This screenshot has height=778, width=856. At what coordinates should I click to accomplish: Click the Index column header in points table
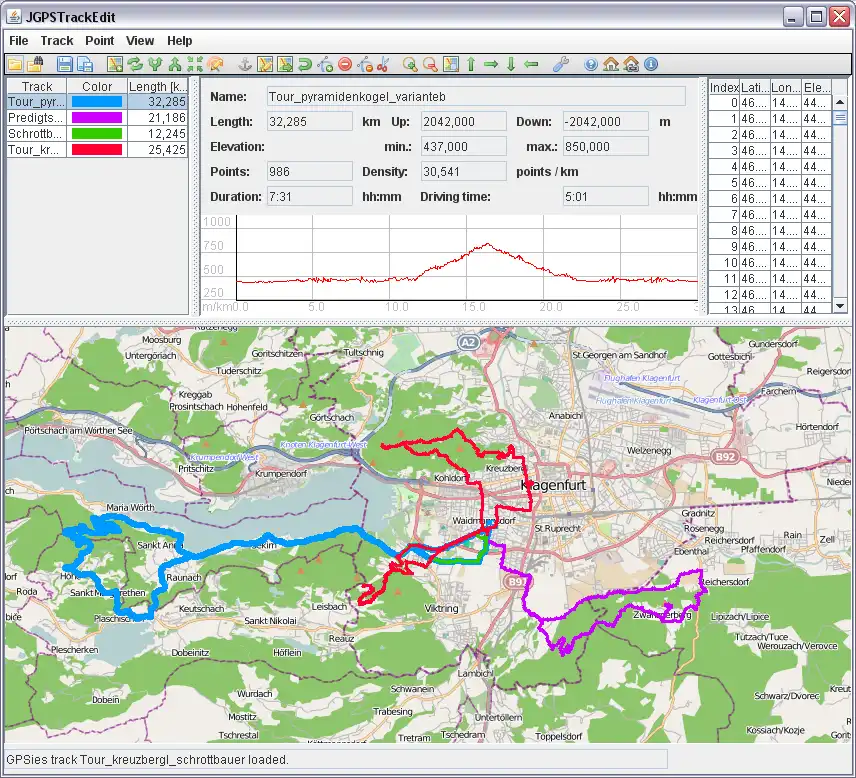pos(724,87)
